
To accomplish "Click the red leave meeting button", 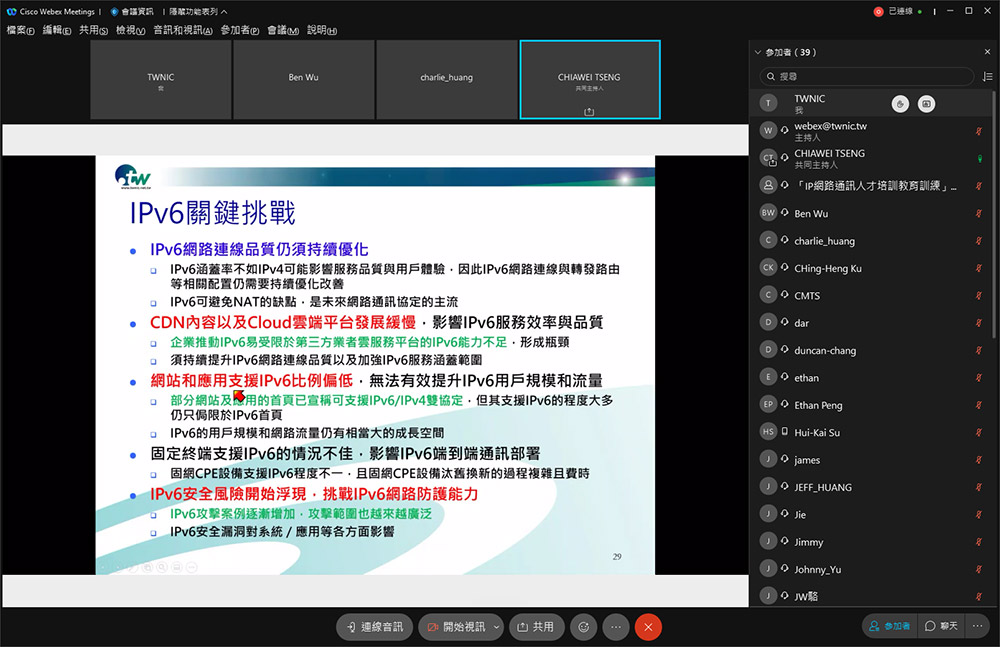I will pos(648,626).
